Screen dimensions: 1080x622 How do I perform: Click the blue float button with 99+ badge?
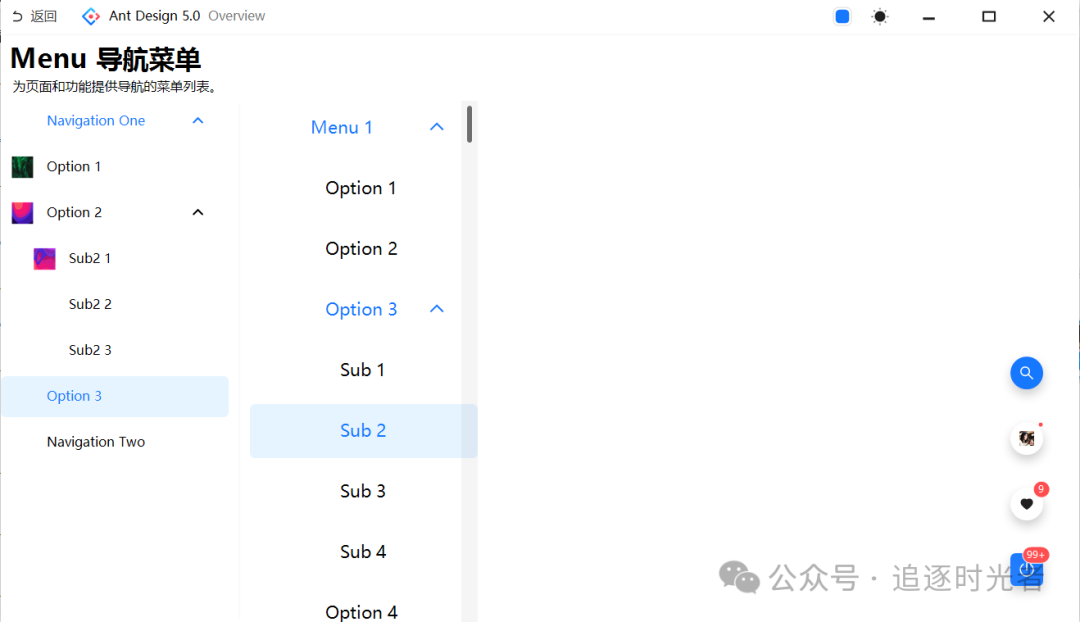(x=1026, y=570)
